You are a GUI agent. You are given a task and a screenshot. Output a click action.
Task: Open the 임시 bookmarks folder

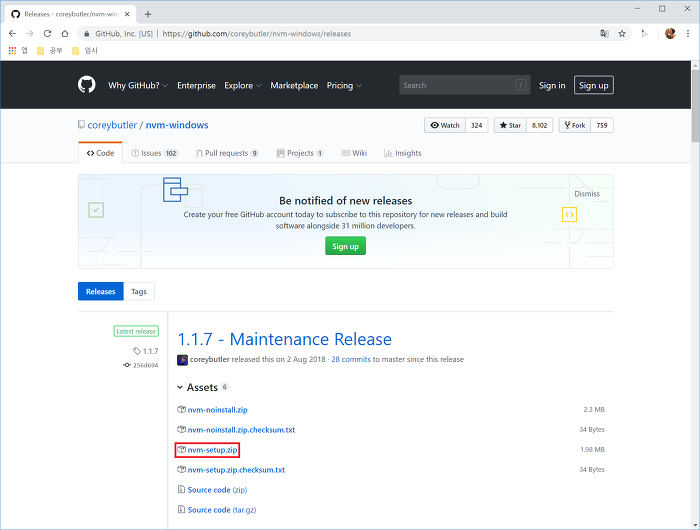[85, 50]
